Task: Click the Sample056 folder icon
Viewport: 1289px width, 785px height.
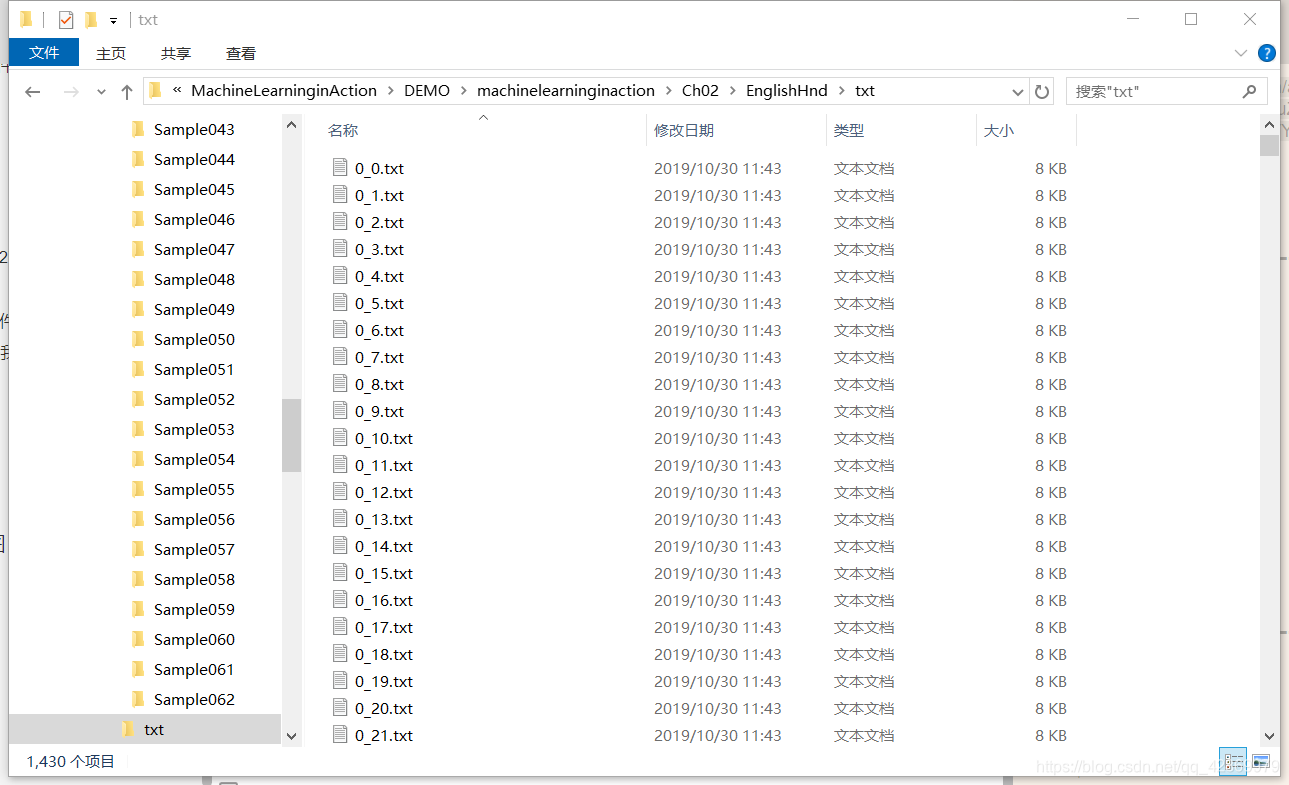Action: tap(138, 519)
